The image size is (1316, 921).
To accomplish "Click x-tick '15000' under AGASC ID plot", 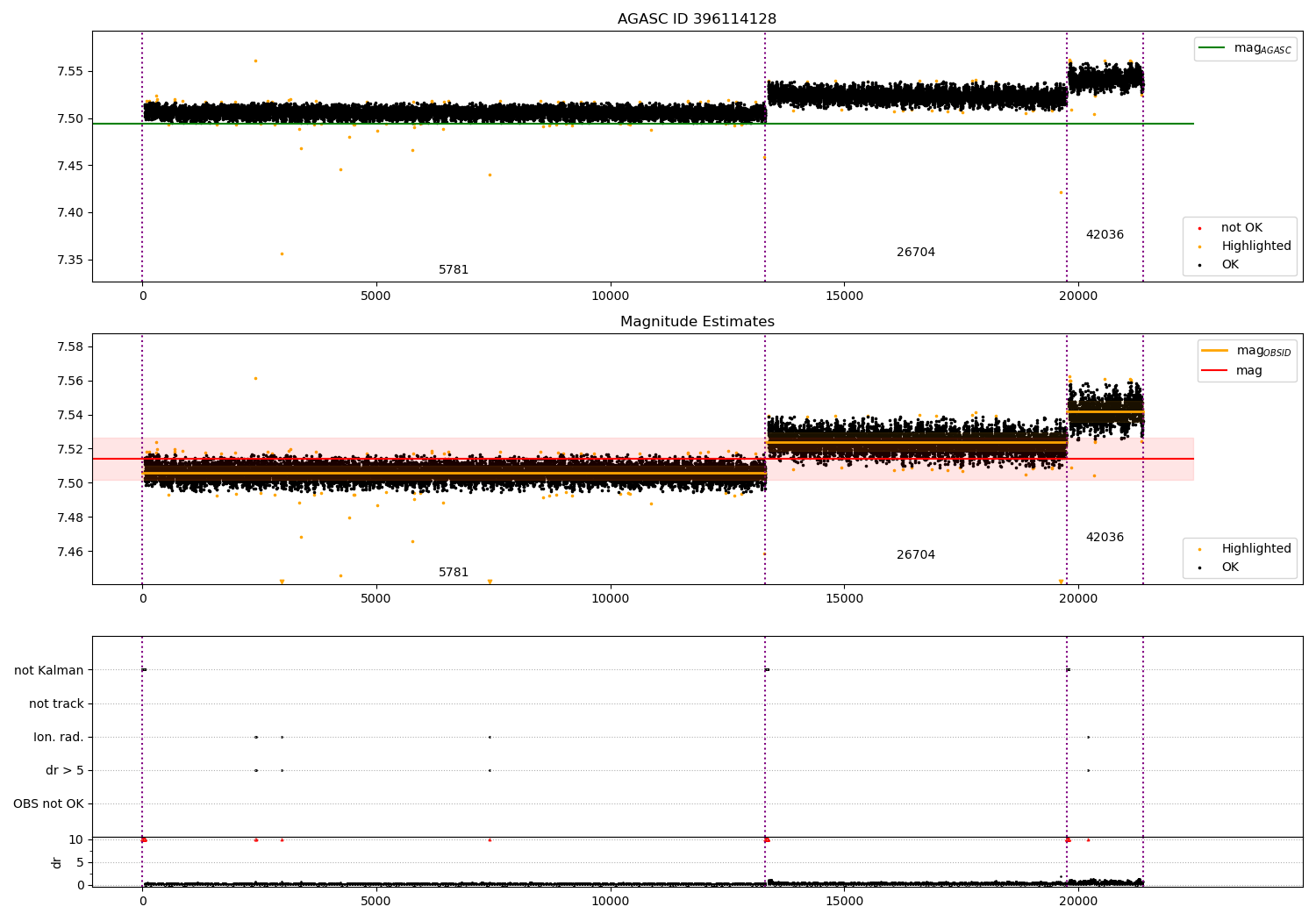I will (x=844, y=296).
